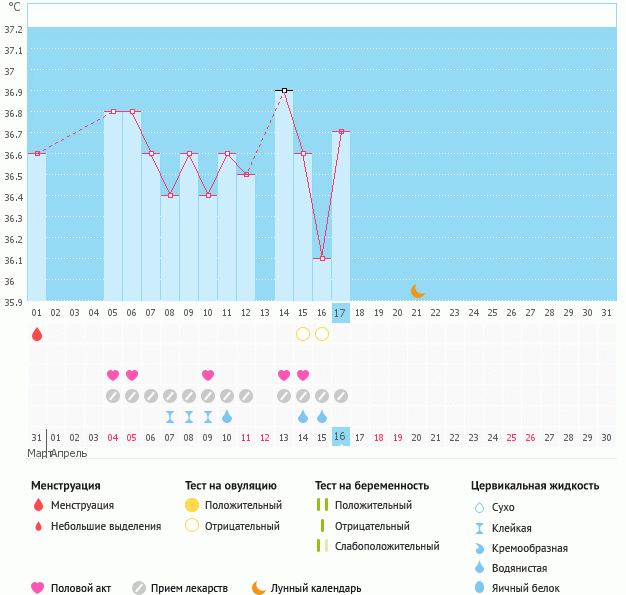Click the 'Яичный белок' legend drop icon
This screenshot has width=626, height=595.
coord(479,588)
